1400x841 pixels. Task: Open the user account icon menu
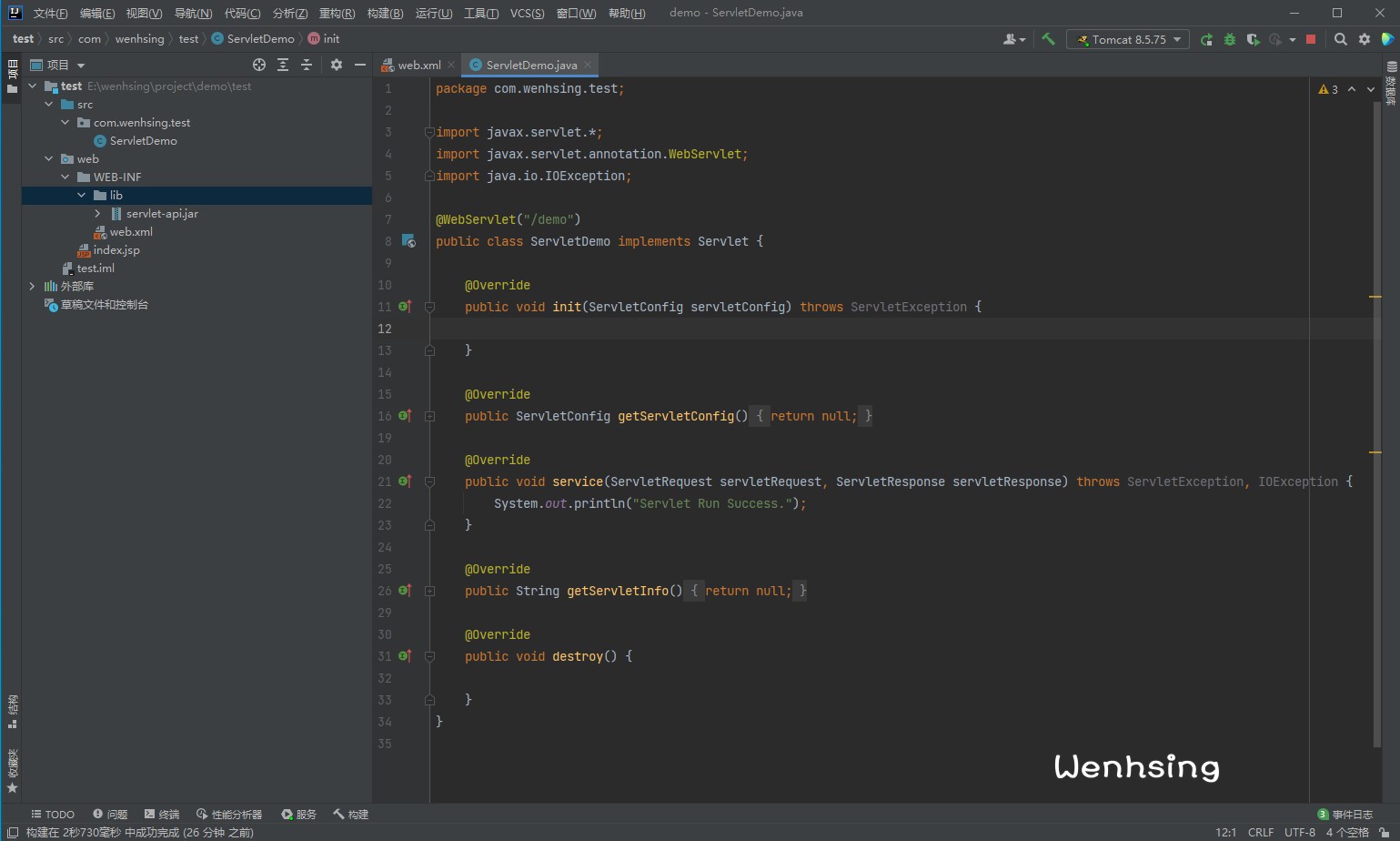click(x=1013, y=39)
